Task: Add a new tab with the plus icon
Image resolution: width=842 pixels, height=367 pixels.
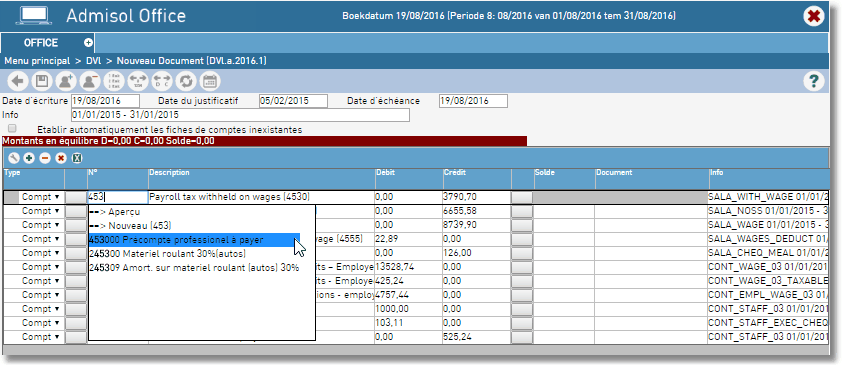Action: point(88,42)
